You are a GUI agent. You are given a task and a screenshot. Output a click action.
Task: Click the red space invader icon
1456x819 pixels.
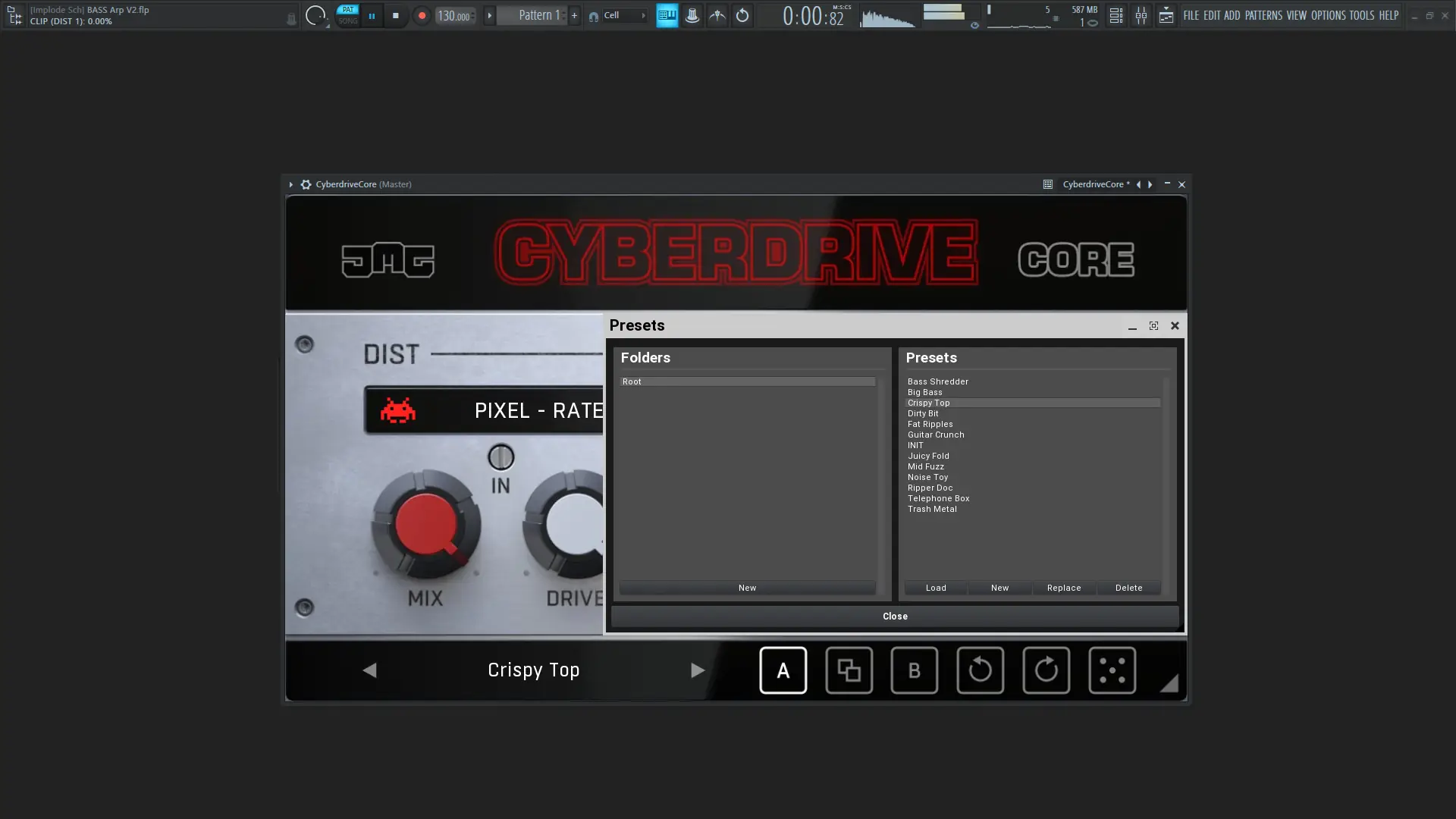[x=397, y=410]
